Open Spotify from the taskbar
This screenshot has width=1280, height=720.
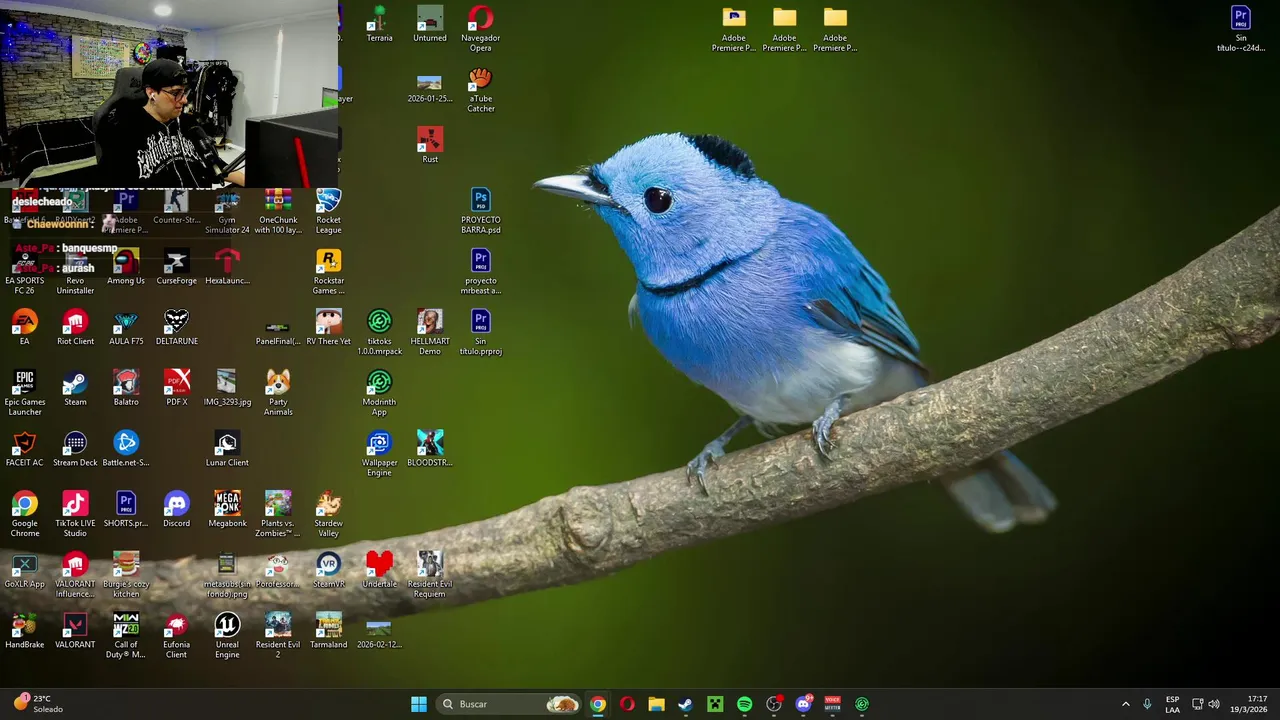[744, 704]
